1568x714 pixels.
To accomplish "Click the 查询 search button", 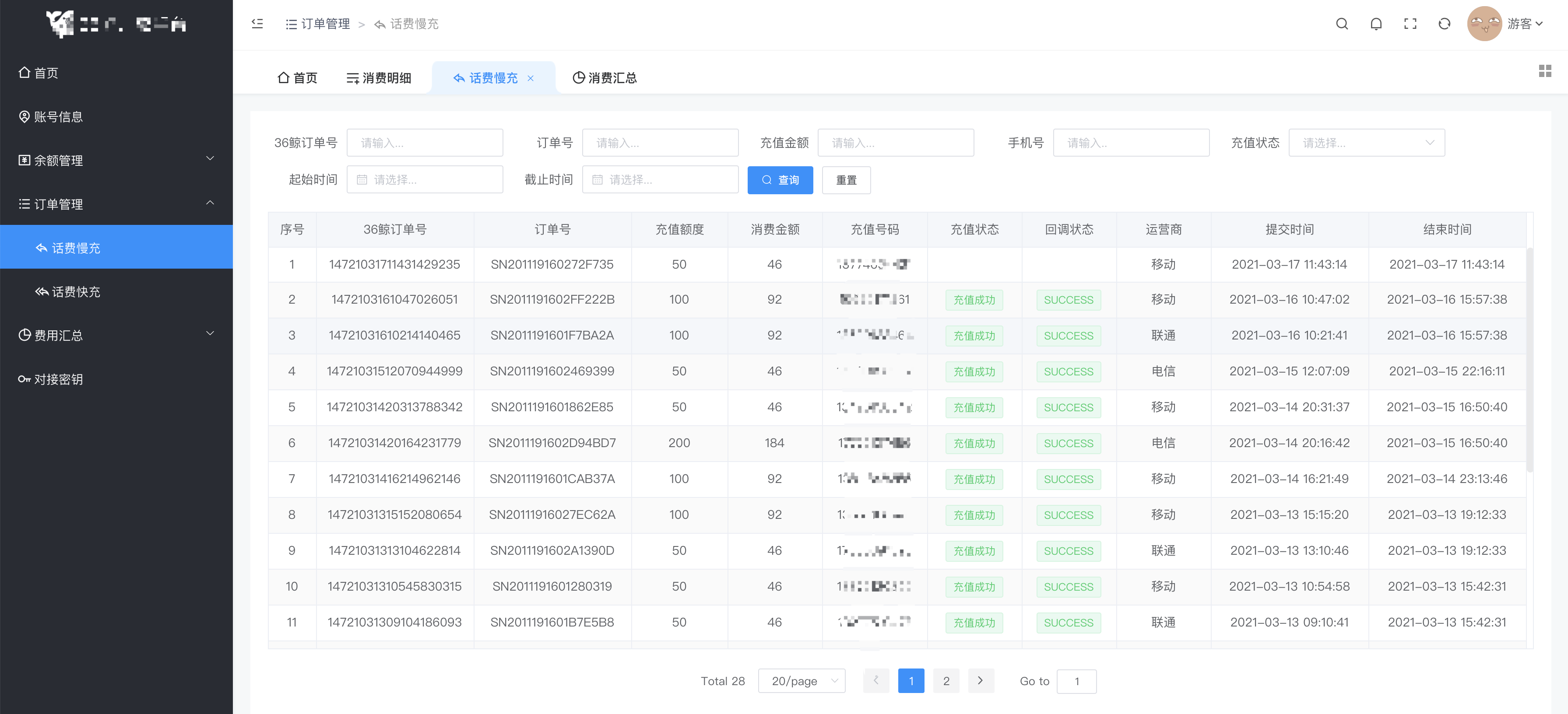I will coord(780,180).
